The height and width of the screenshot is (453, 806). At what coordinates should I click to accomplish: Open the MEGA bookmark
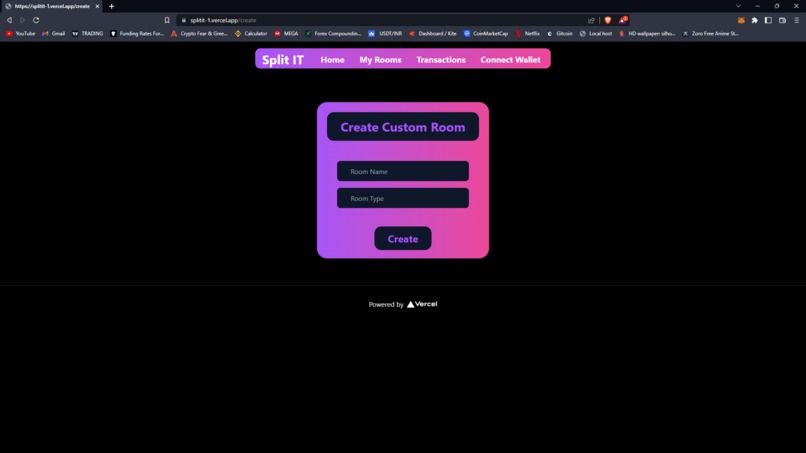286,33
